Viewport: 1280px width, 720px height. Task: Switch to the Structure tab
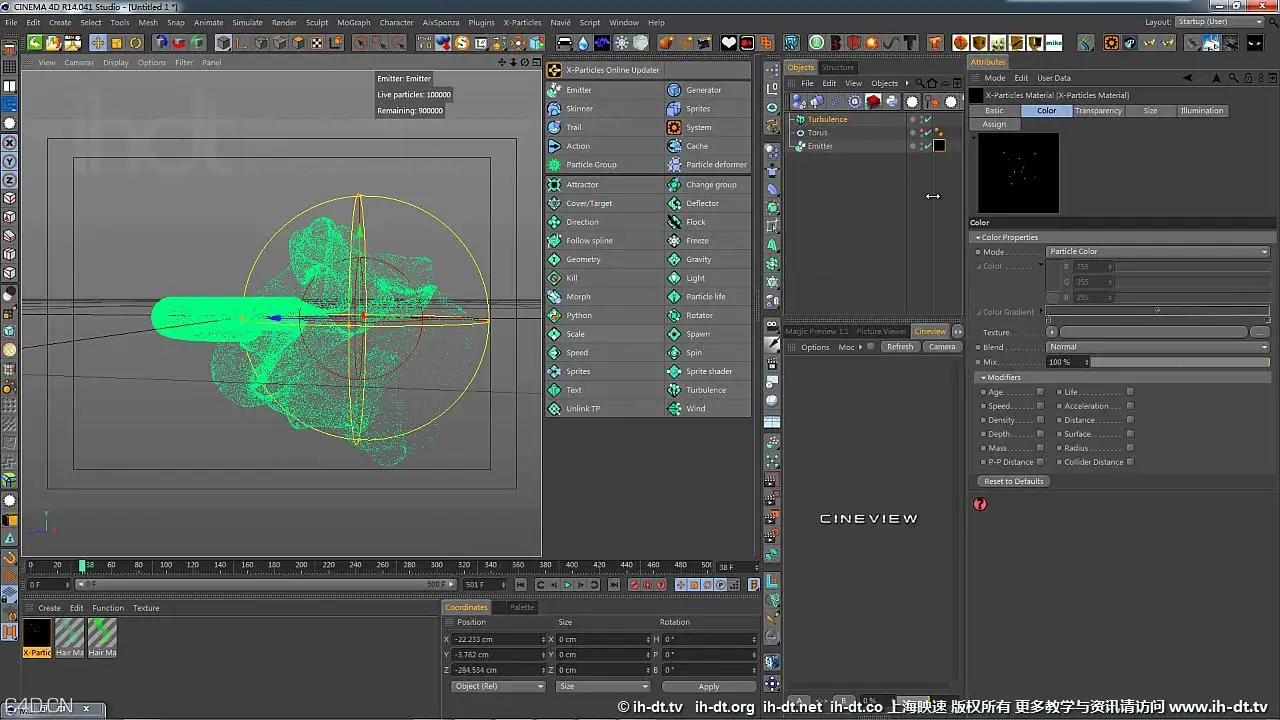pyautogui.click(x=838, y=68)
